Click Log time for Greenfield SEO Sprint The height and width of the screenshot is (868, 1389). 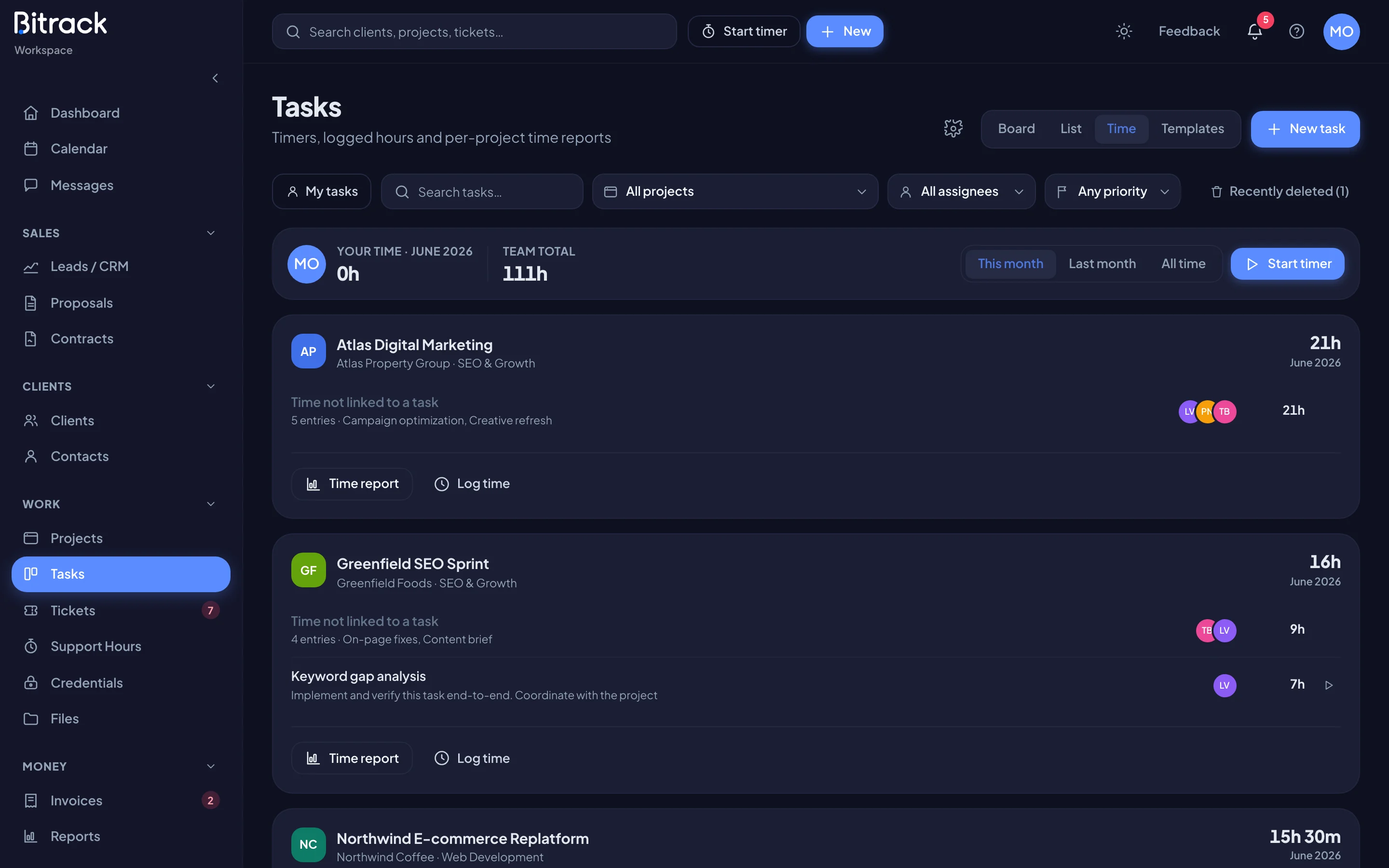click(x=472, y=759)
